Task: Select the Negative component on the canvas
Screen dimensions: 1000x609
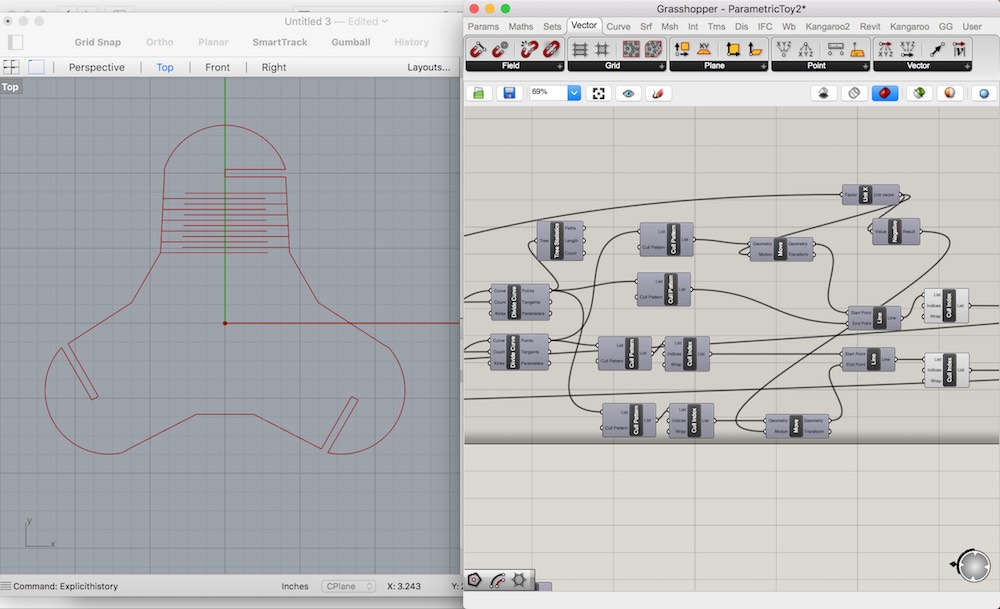Action: click(x=895, y=231)
